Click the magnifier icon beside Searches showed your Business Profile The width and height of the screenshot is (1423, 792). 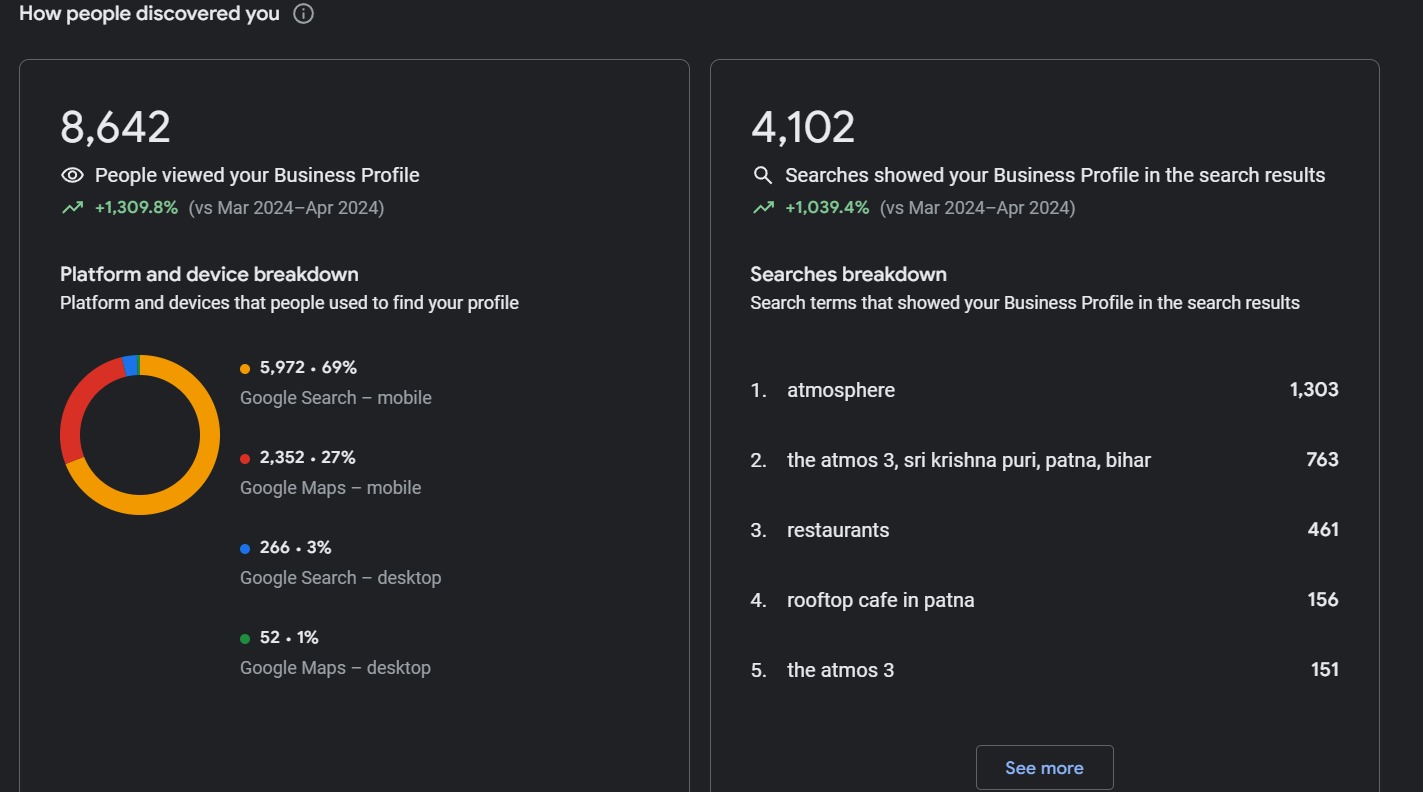(x=763, y=175)
